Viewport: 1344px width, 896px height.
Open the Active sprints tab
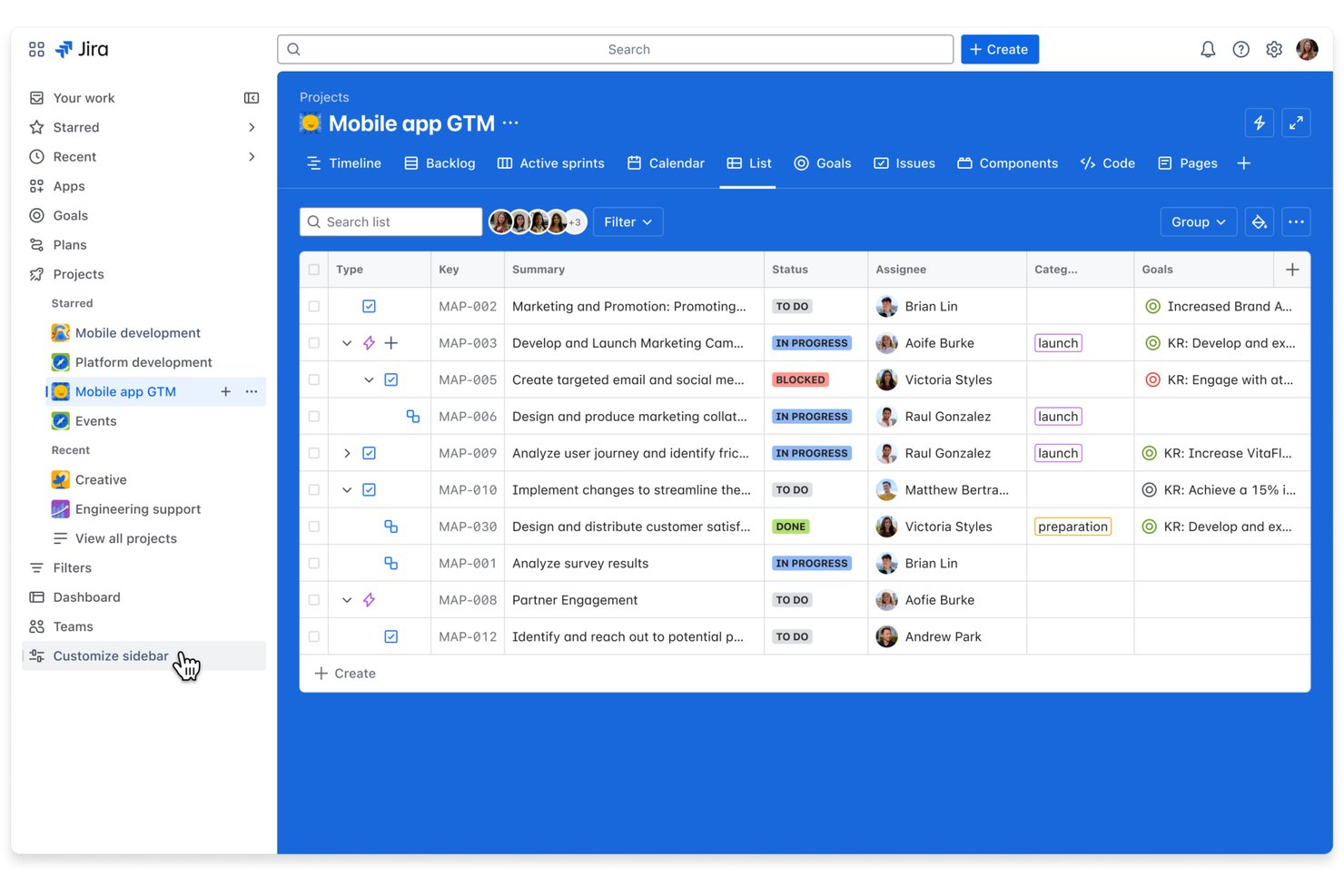coord(551,163)
